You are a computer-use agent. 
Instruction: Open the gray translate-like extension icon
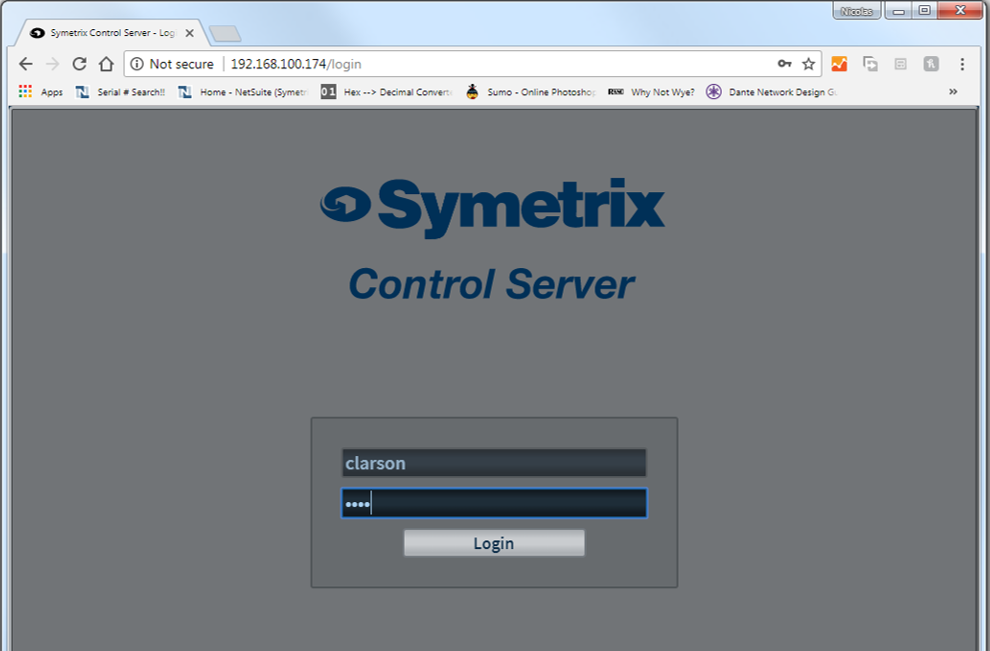click(x=931, y=64)
